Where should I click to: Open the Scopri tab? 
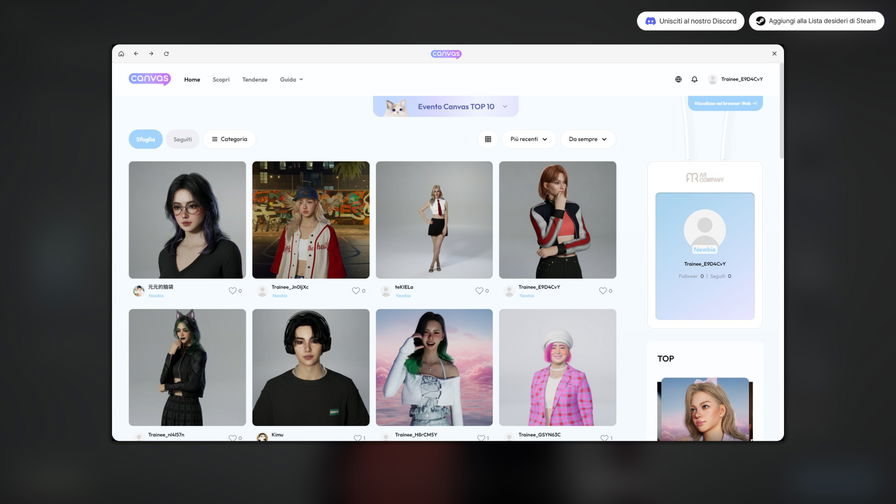(221, 79)
